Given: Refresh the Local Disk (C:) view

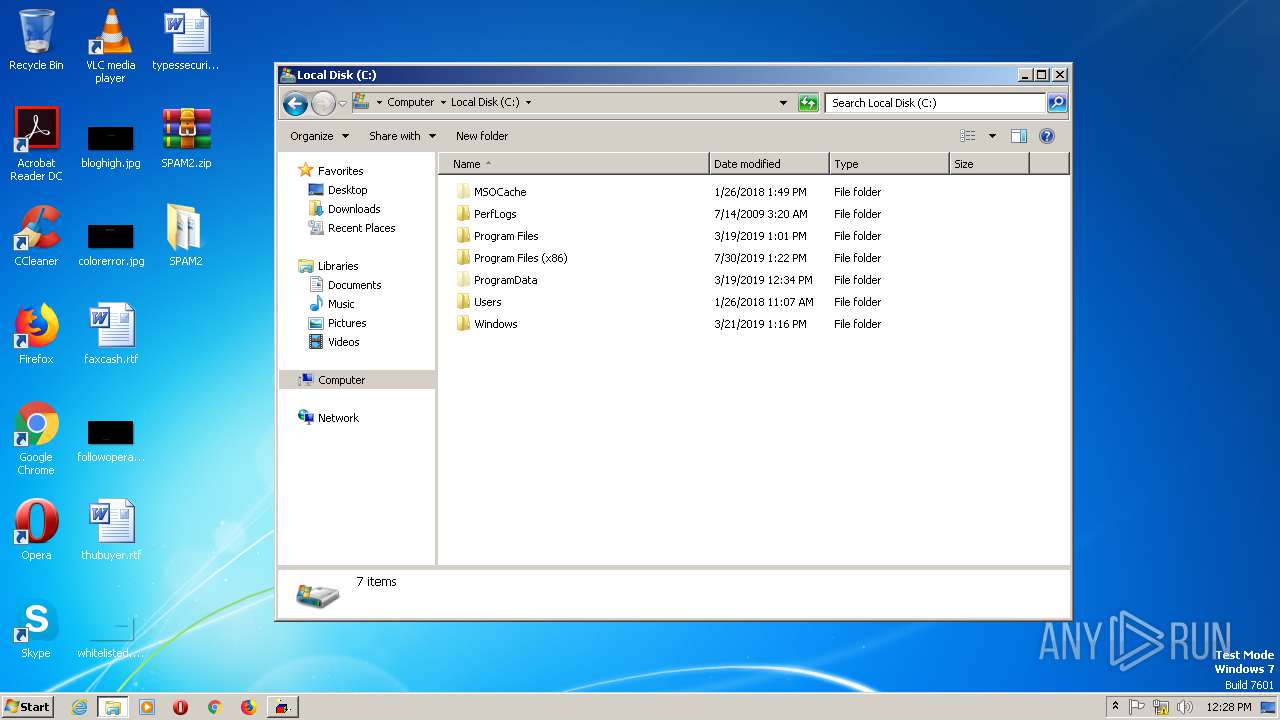Looking at the screenshot, I should pyautogui.click(x=808, y=103).
